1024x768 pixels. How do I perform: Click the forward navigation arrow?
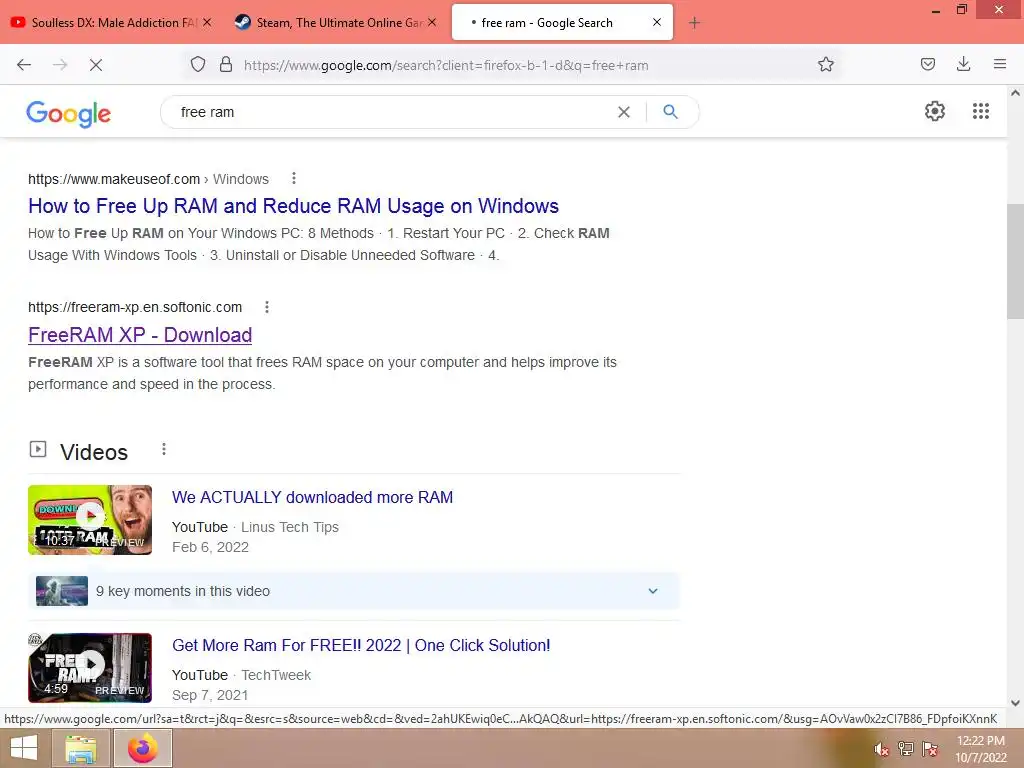[x=60, y=65]
